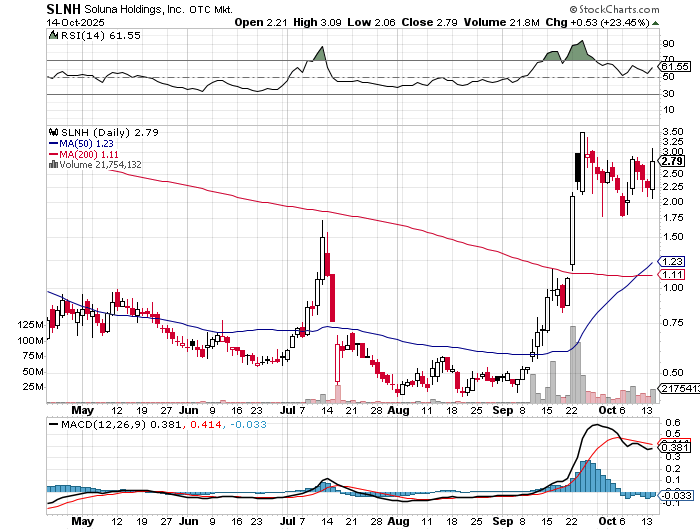700x530 pixels.
Task: Click the Aug label under the price chart
Action: click(398, 410)
